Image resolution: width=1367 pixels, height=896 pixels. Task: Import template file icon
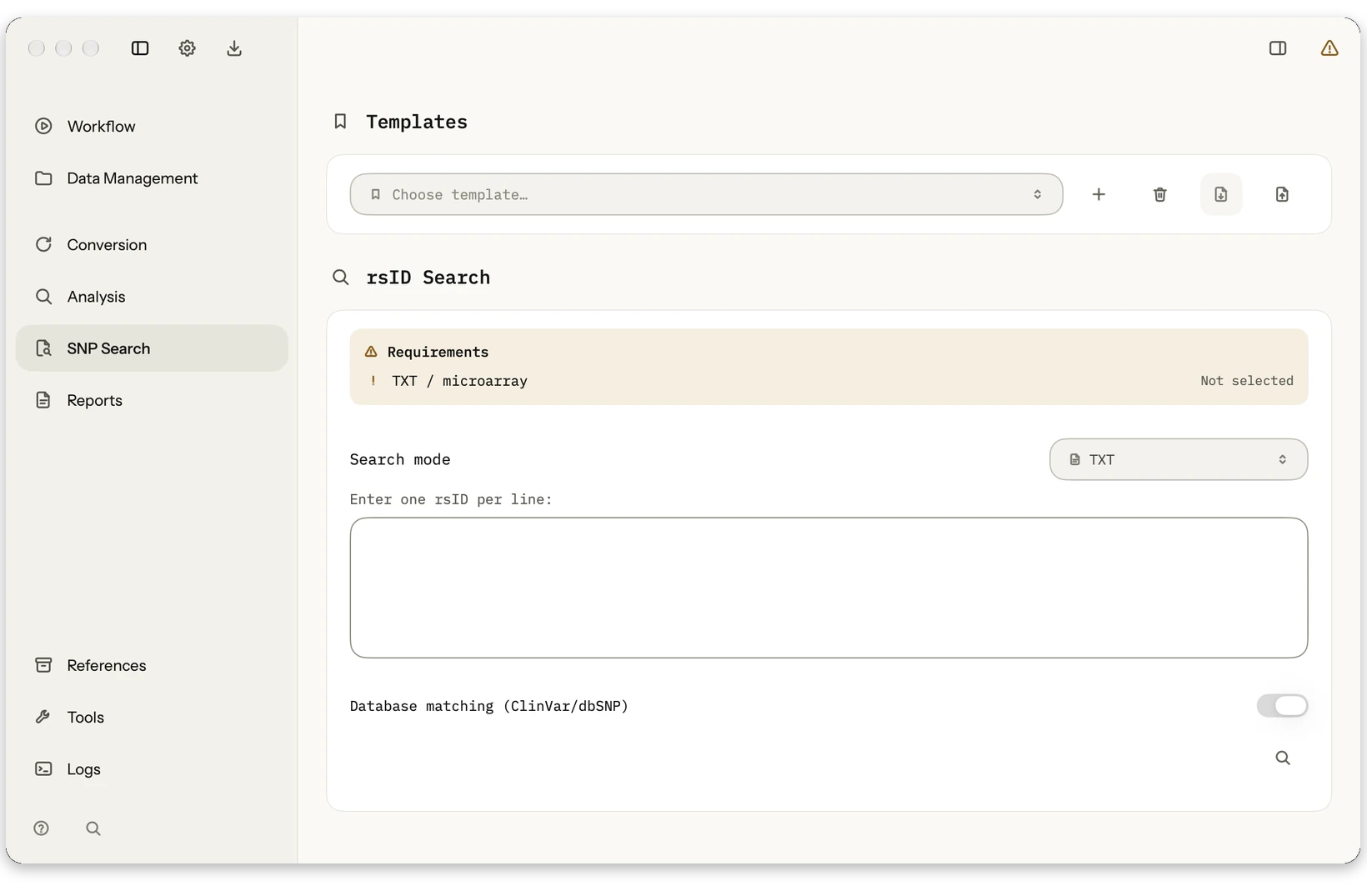click(x=1221, y=194)
